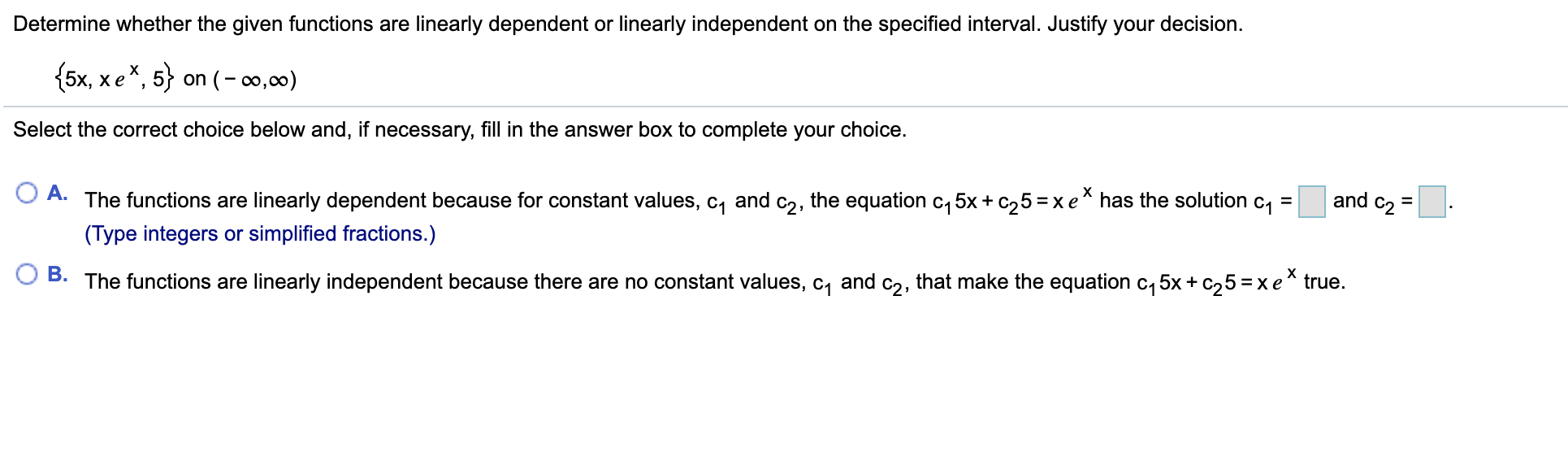Click the word 'true.' ending choice B
The image size is (1568, 470).
click(x=1324, y=282)
